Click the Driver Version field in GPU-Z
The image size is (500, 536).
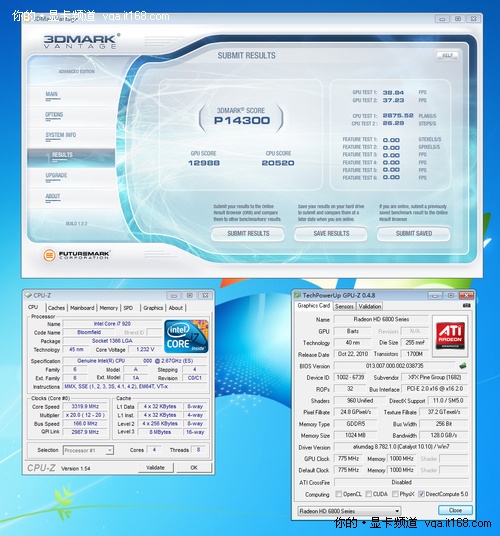[401, 447]
